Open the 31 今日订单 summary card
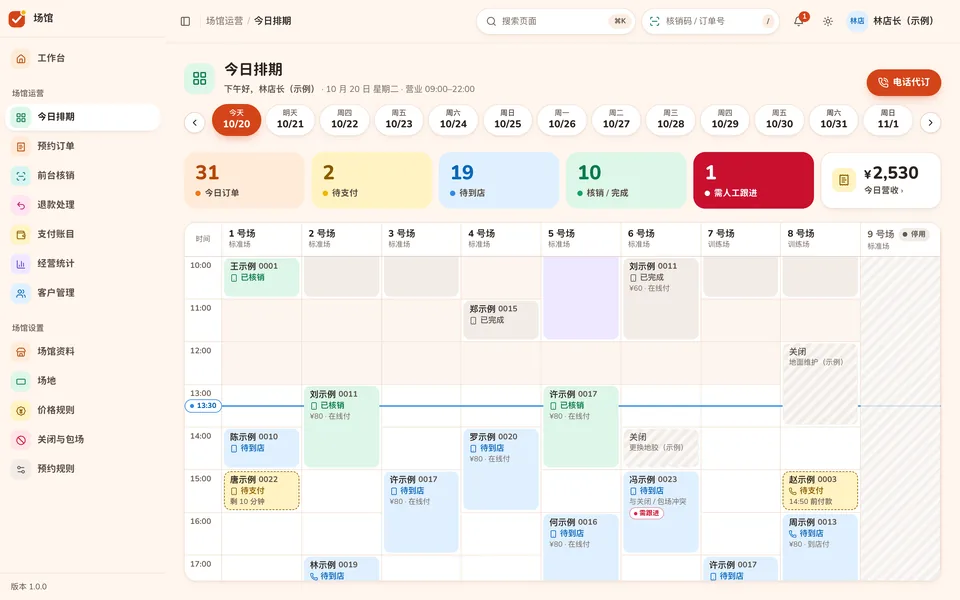The height and width of the screenshot is (600, 960). [x=244, y=180]
